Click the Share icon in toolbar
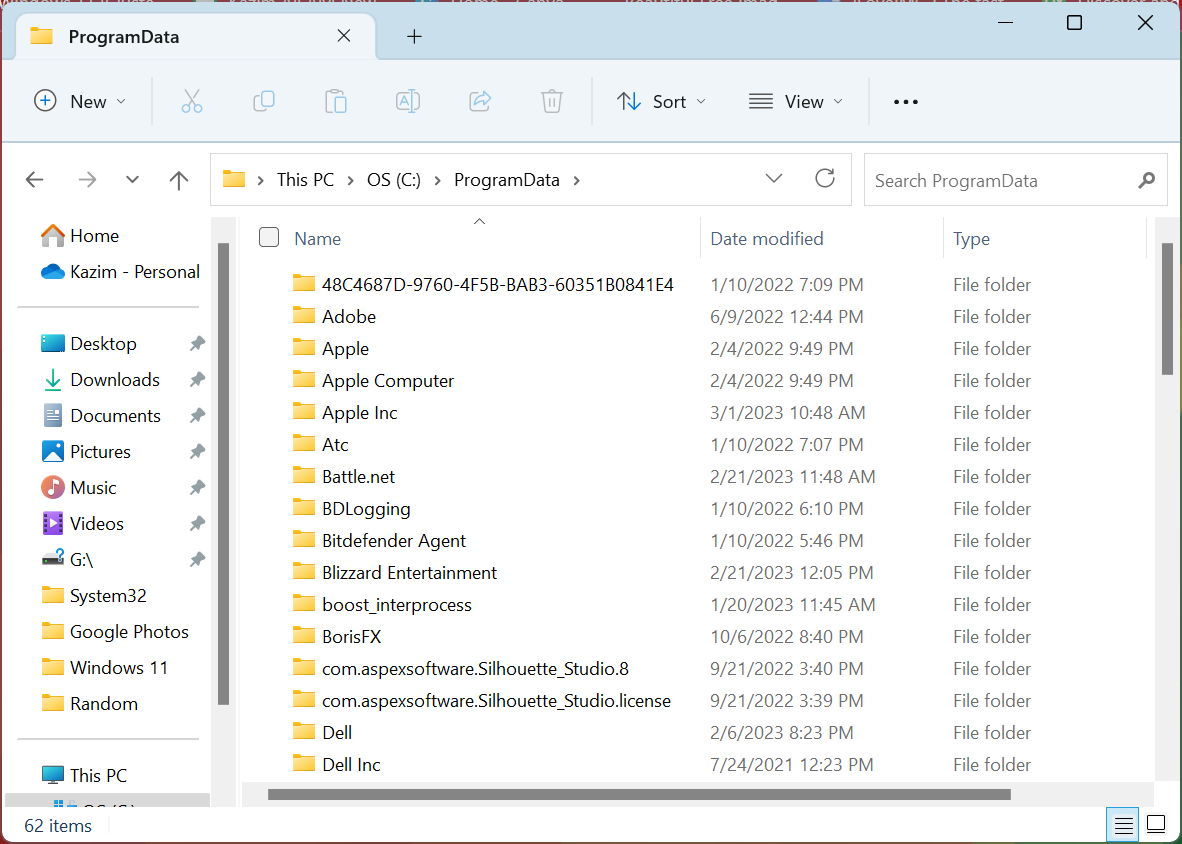Viewport: 1182px width, 844px height. [x=480, y=101]
